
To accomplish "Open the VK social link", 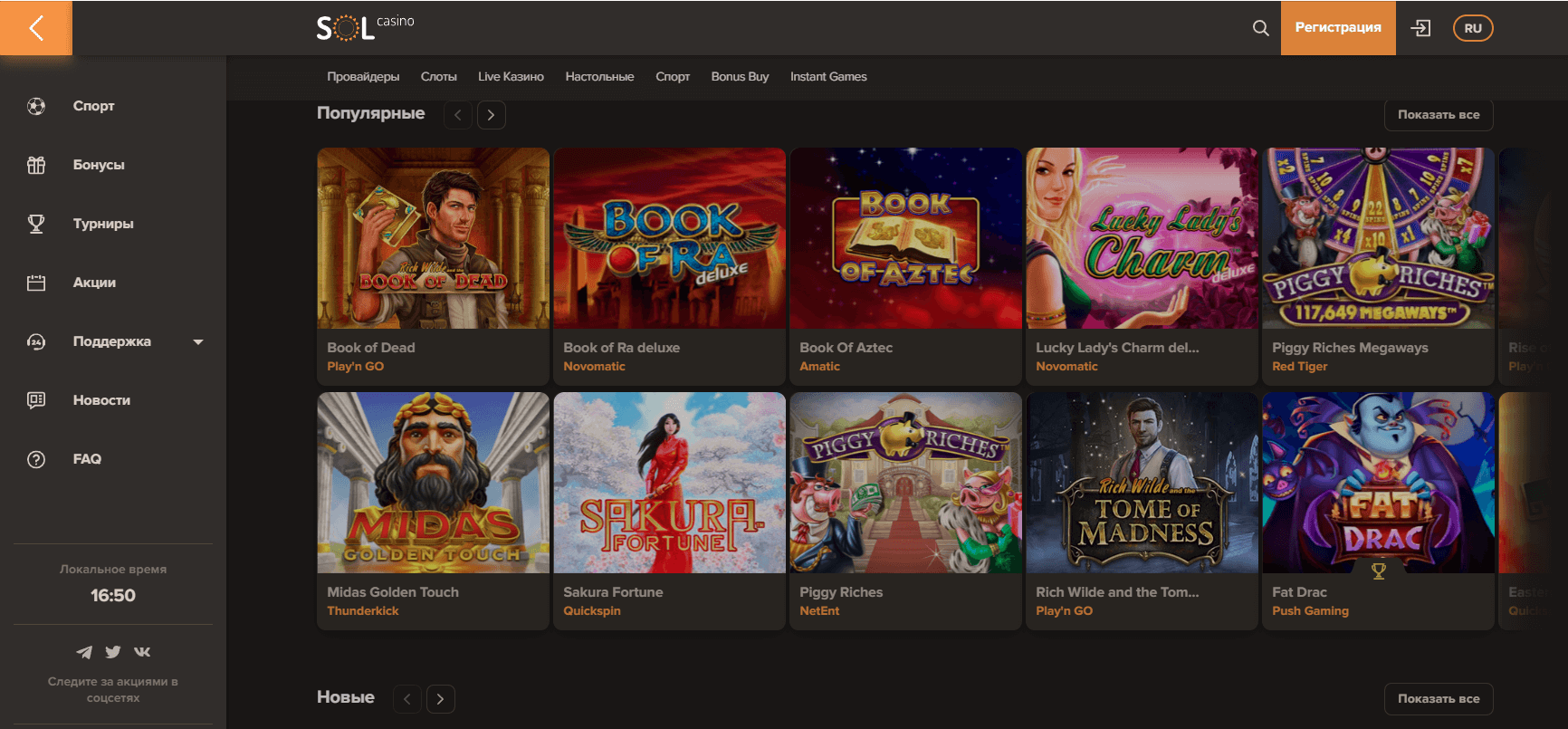I will point(142,652).
